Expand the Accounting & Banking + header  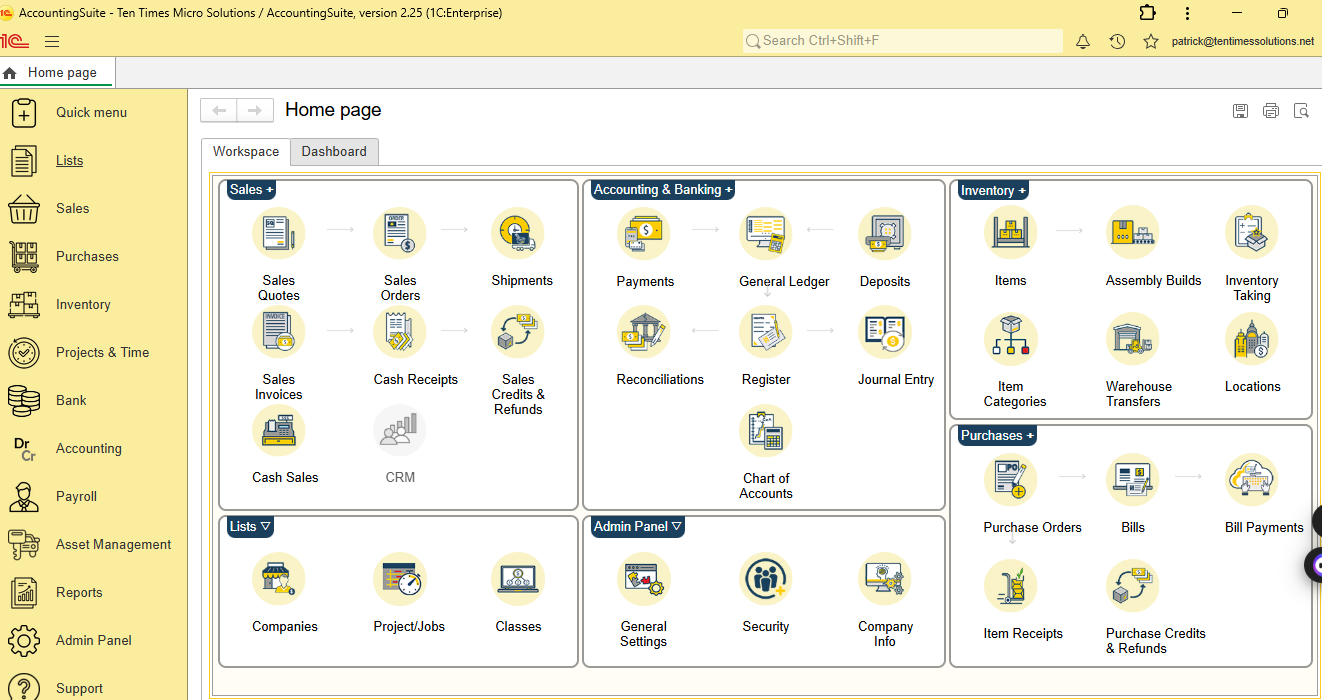tap(663, 189)
